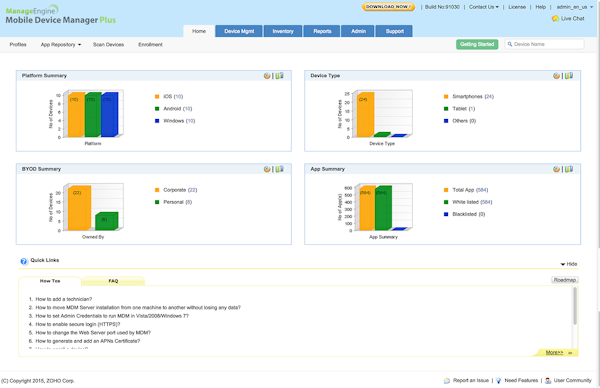Focus the Device Name search field
This screenshot has height=388, width=600.
[x=545, y=44]
